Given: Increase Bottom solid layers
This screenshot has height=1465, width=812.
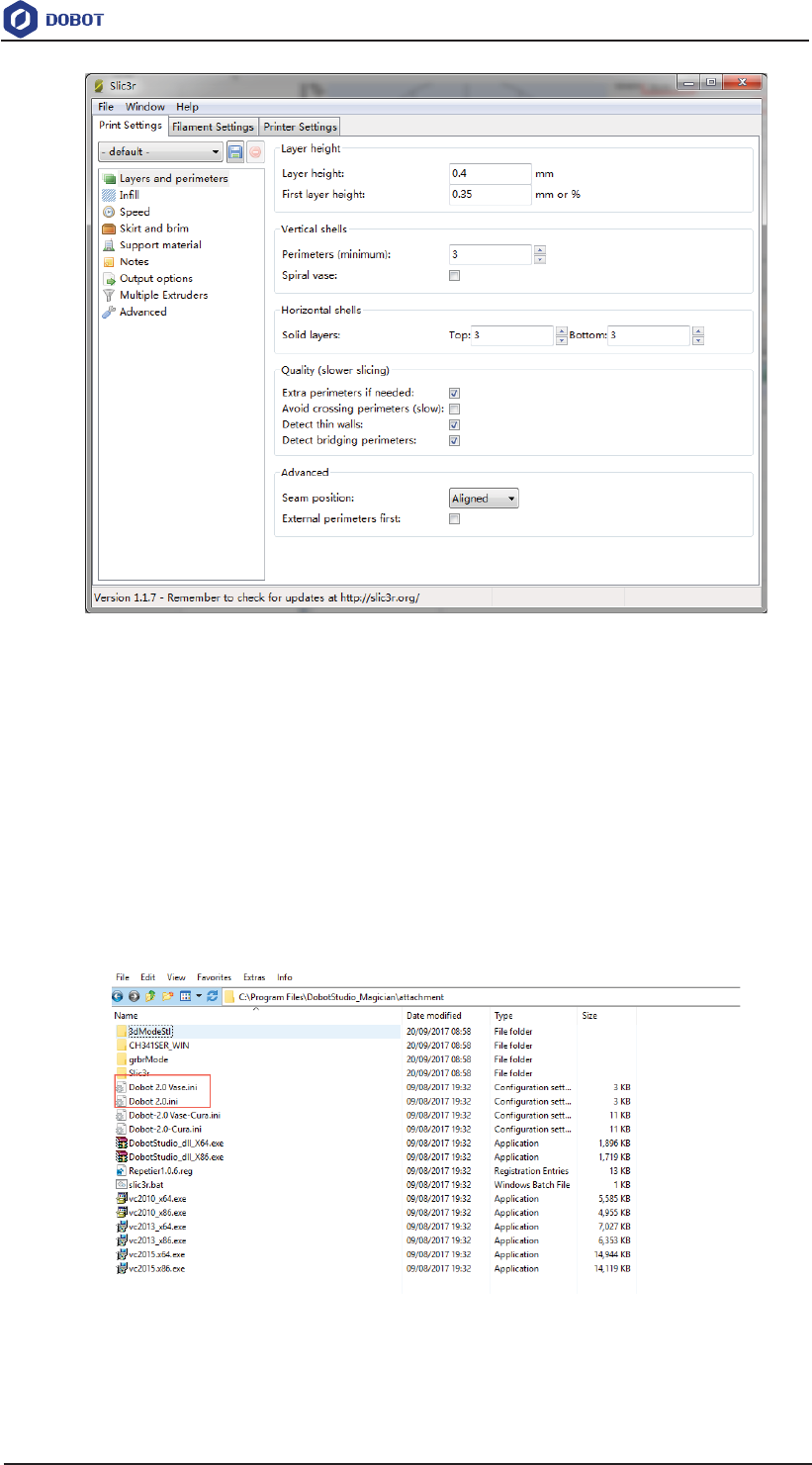Looking at the screenshot, I should [x=698, y=330].
